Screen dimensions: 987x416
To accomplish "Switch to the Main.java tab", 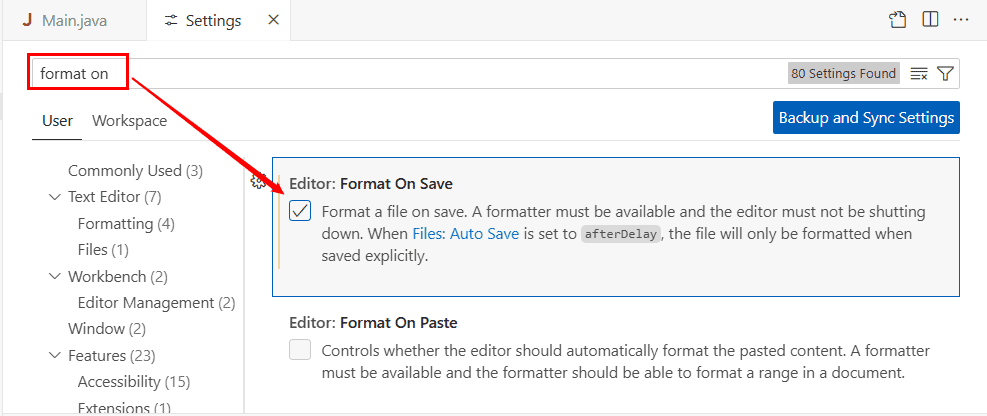I will pos(74,20).
